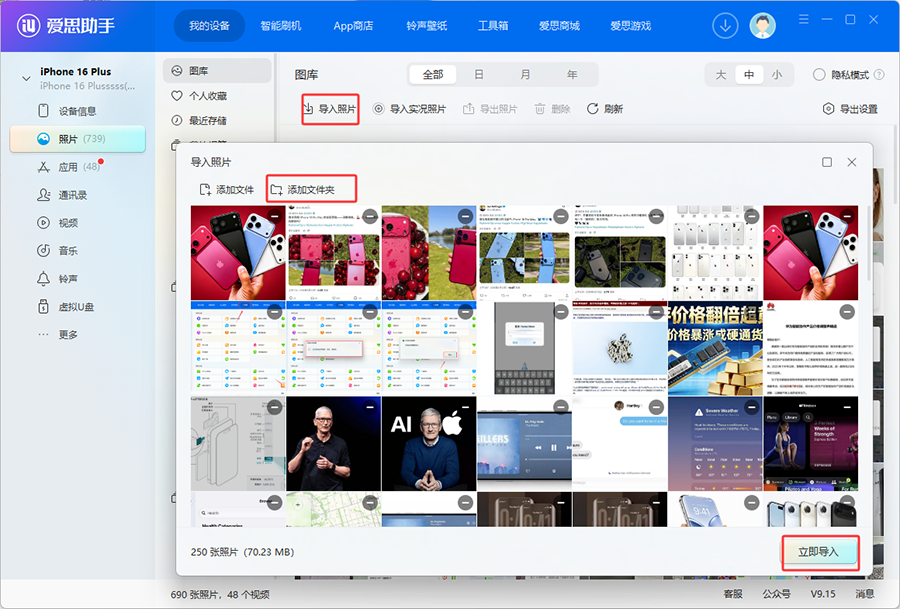Click 250 张照片 (70.23 MB) text

(x=242, y=552)
